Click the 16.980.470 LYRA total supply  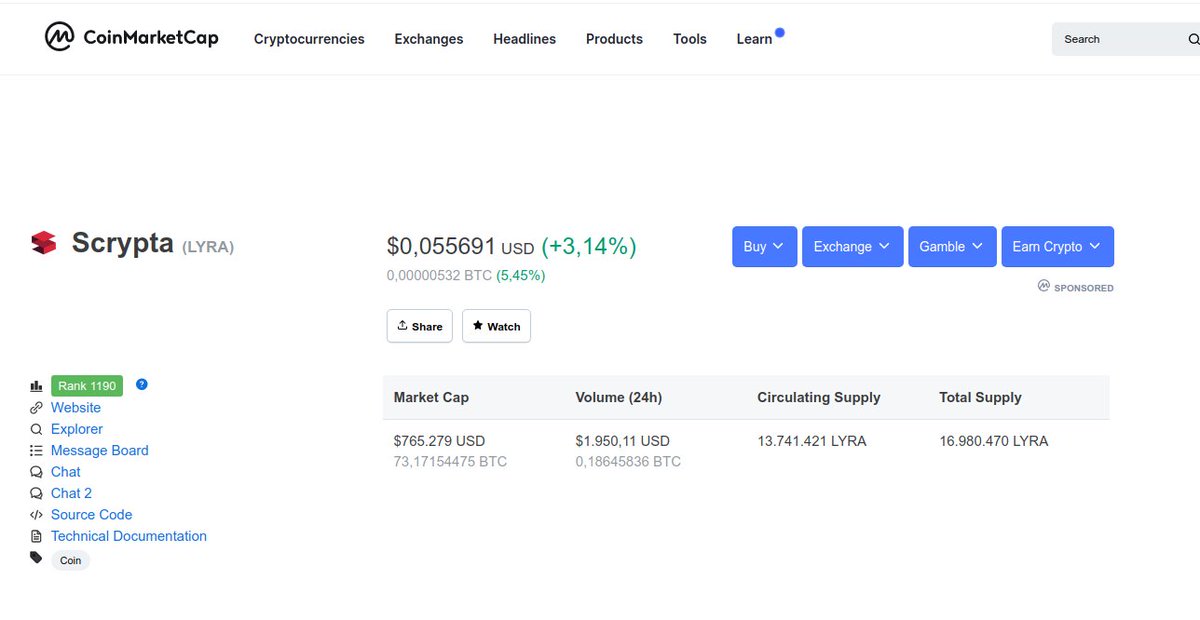pos(994,441)
